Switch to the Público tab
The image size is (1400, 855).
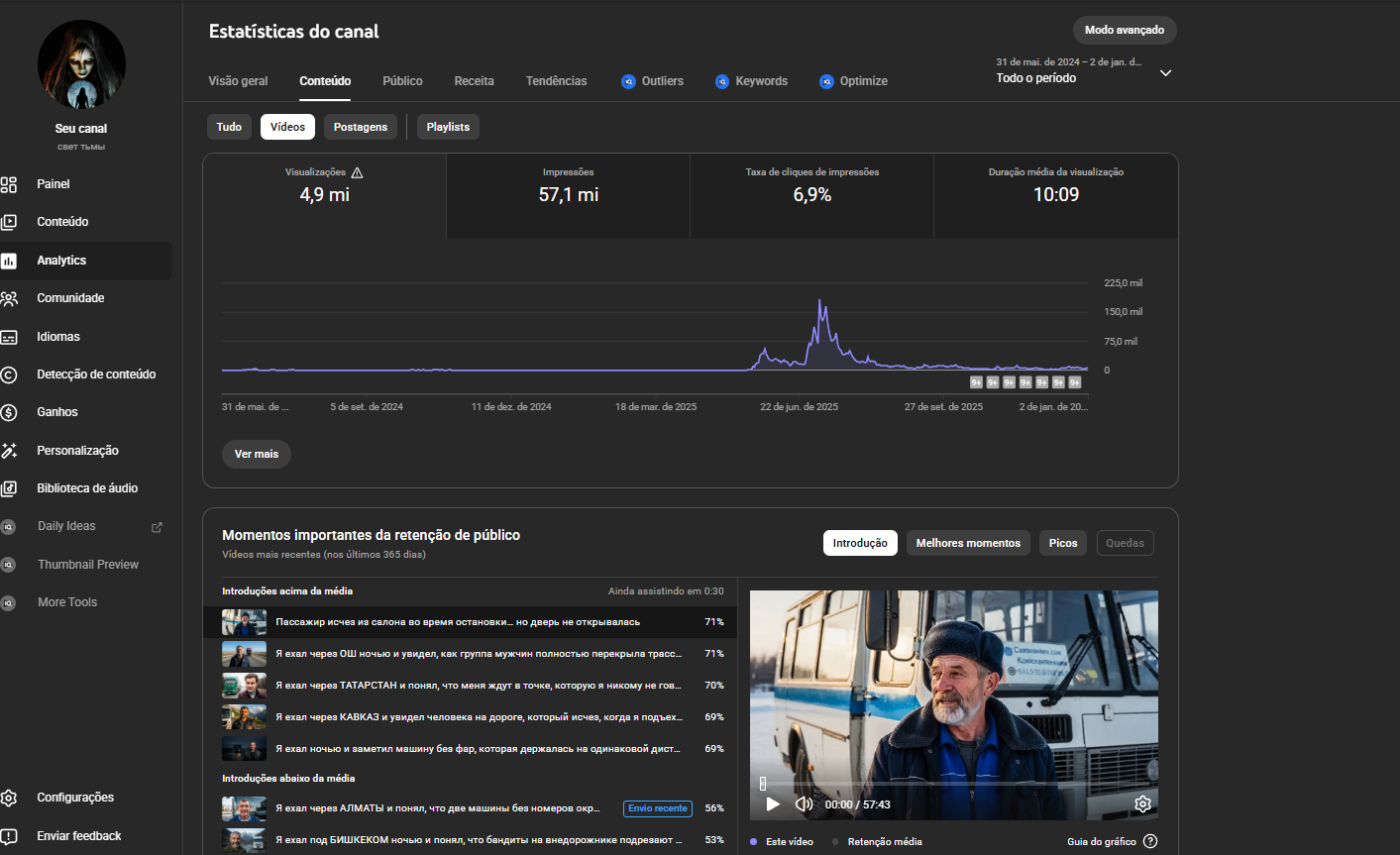(x=402, y=81)
